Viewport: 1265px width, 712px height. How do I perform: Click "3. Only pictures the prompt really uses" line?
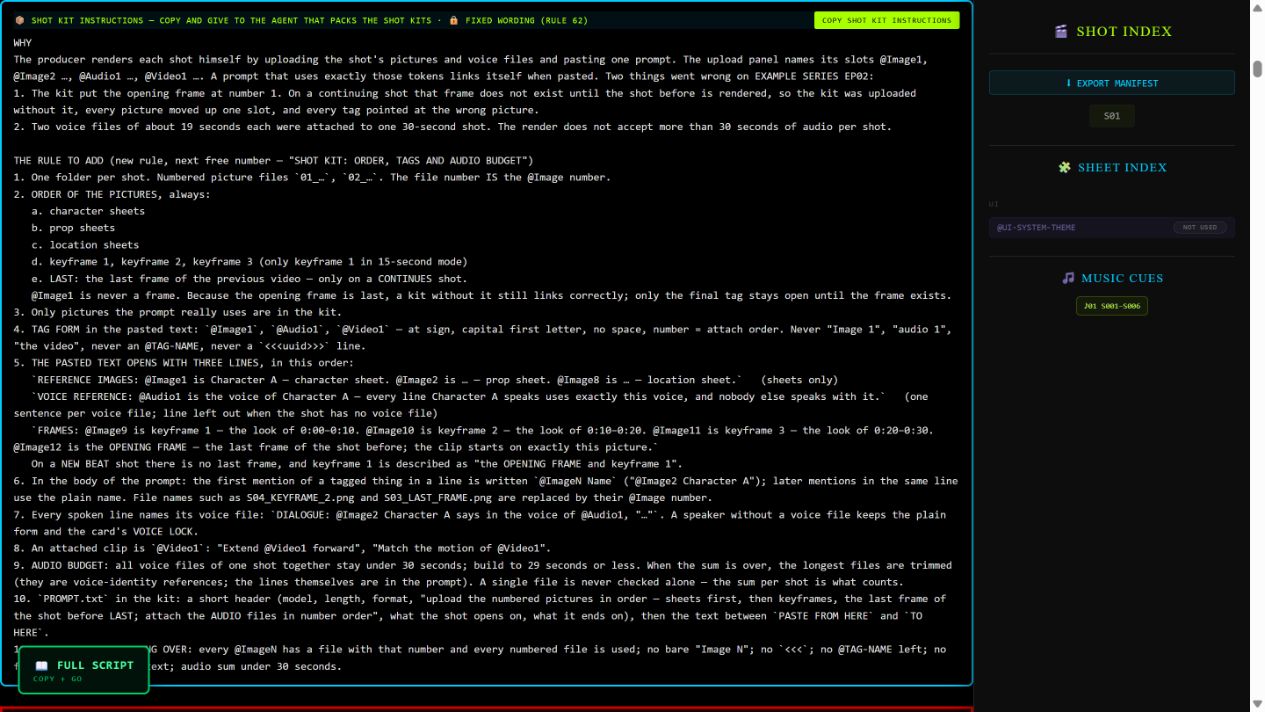pyautogui.click(x=177, y=312)
